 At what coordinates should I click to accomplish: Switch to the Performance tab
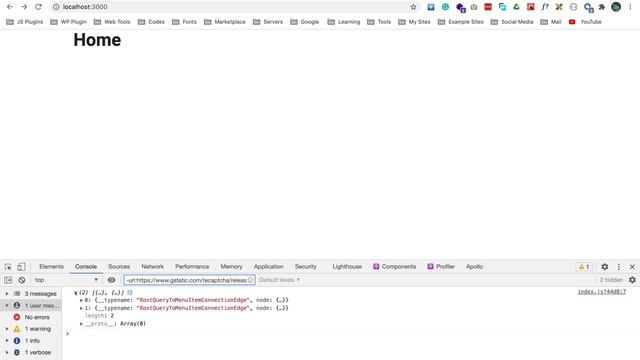coord(192,267)
